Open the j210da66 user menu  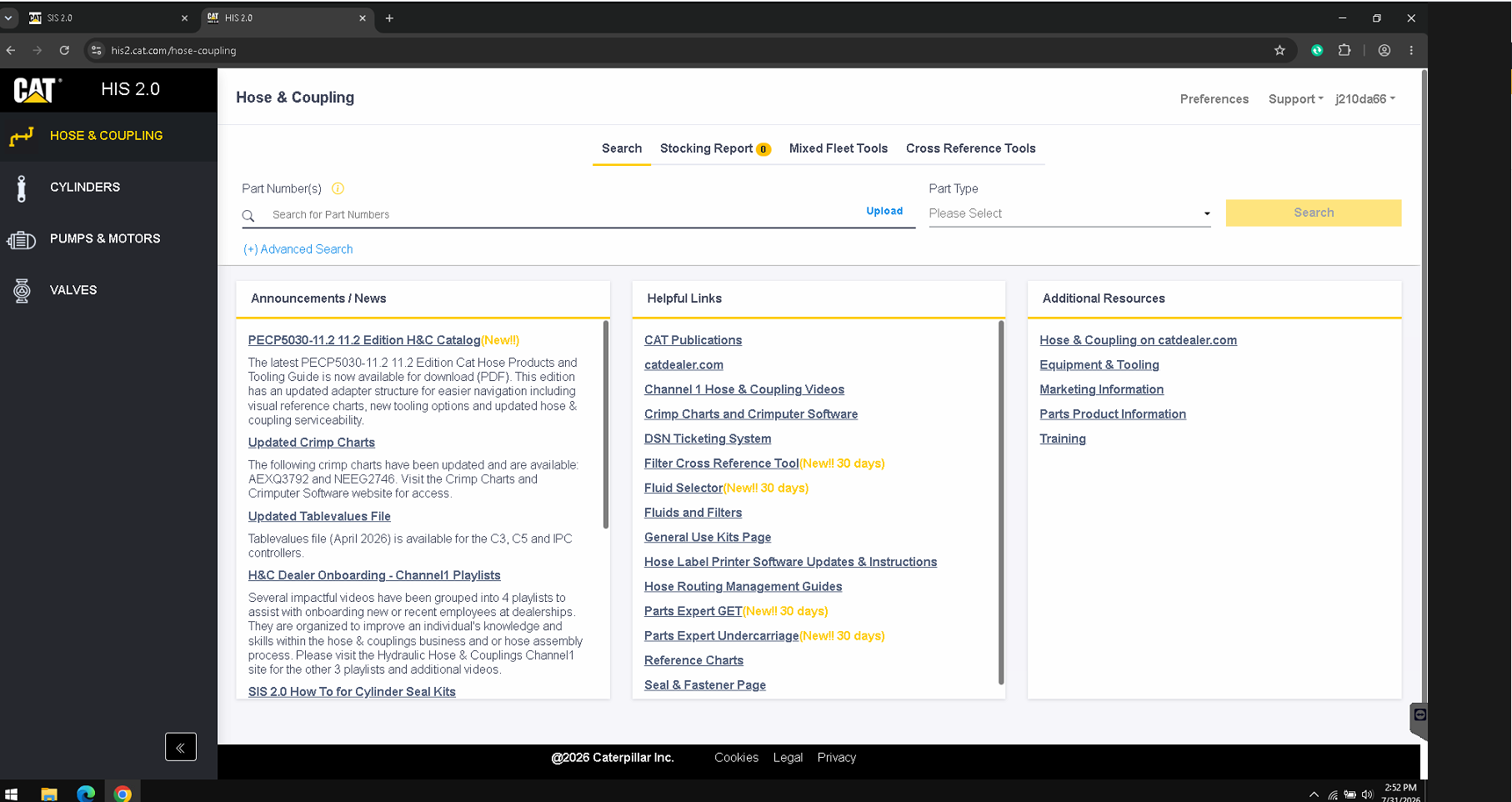point(1365,99)
